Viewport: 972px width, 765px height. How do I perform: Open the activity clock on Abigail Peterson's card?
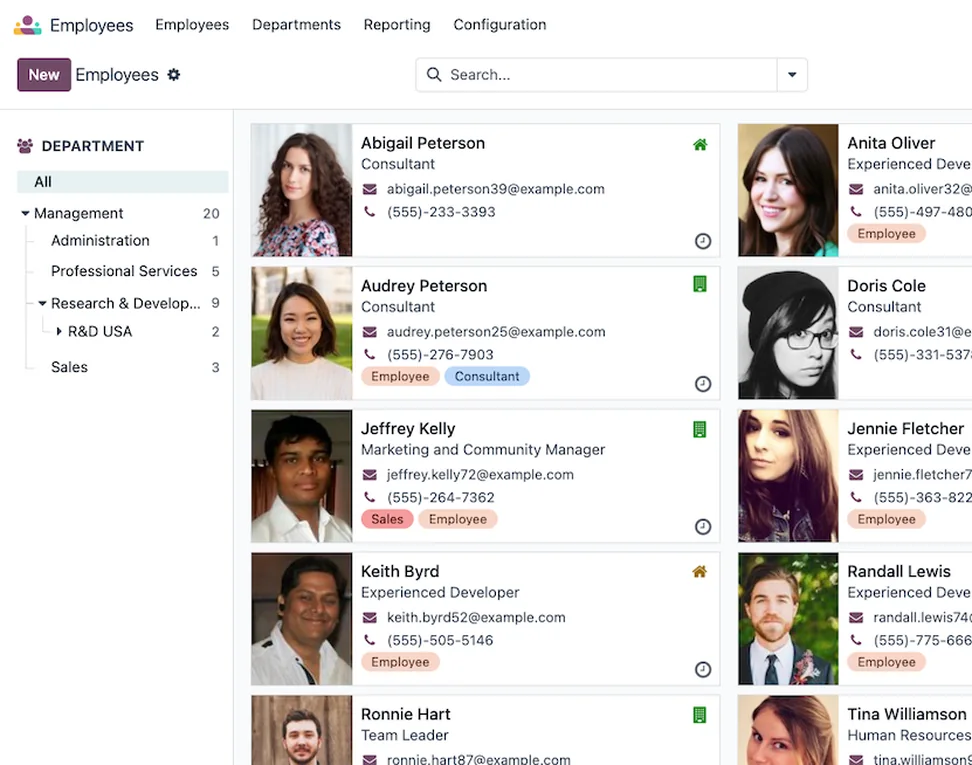coord(702,241)
